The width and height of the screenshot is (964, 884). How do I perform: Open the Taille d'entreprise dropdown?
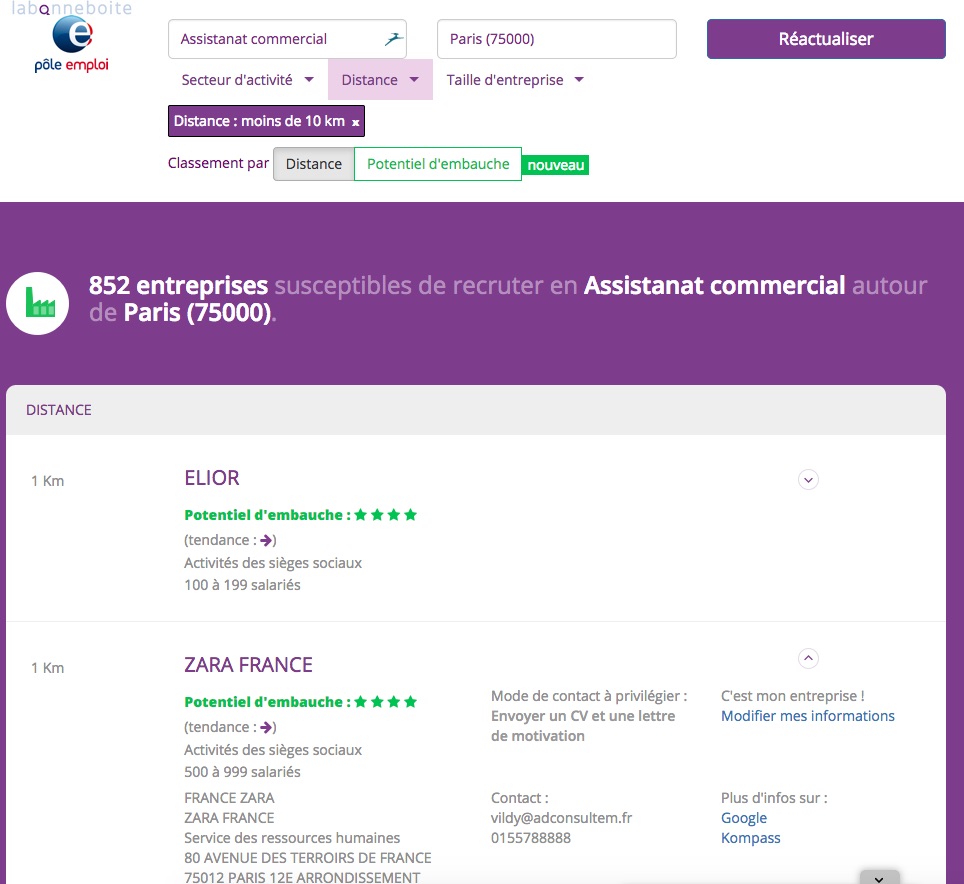(x=515, y=80)
